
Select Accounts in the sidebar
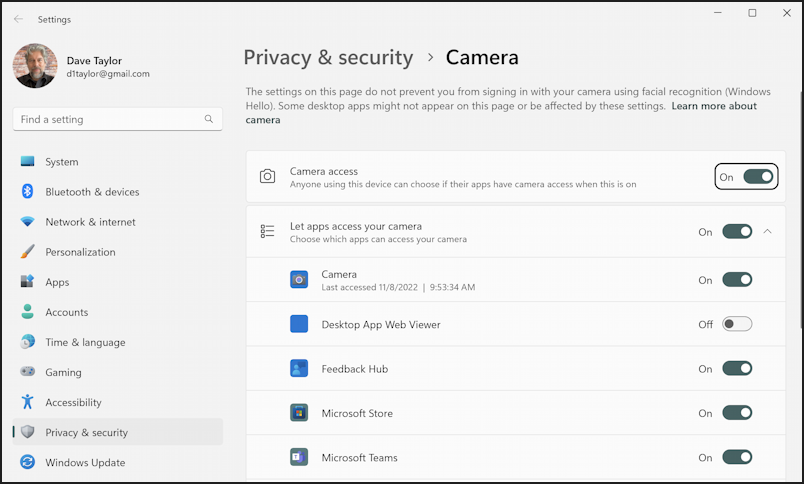(x=117, y=312)
